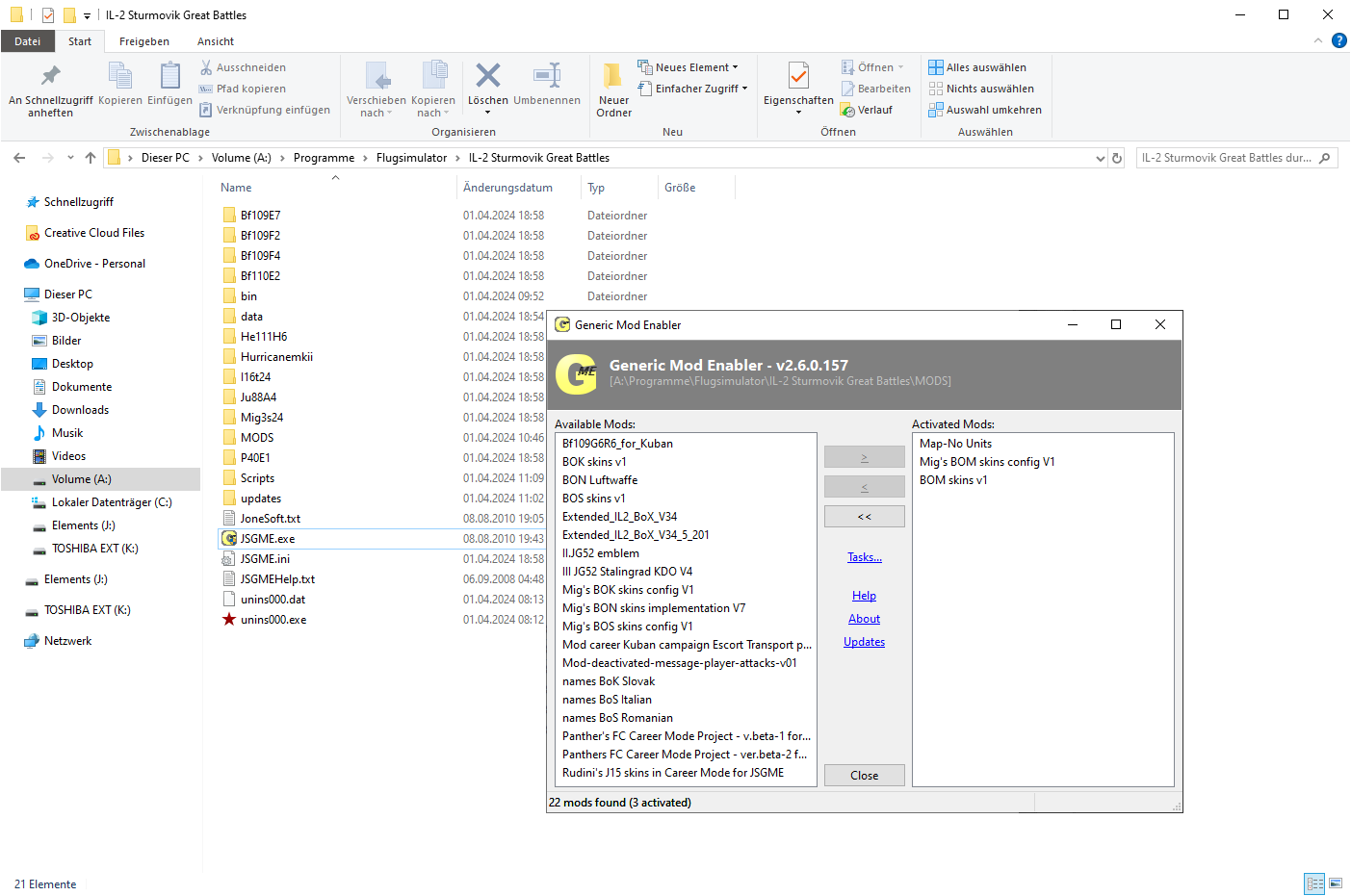Navigate up one folder with up arrow
Image resolution: width=1351 pixels, height=896 pixels.
tap(91, 158)
